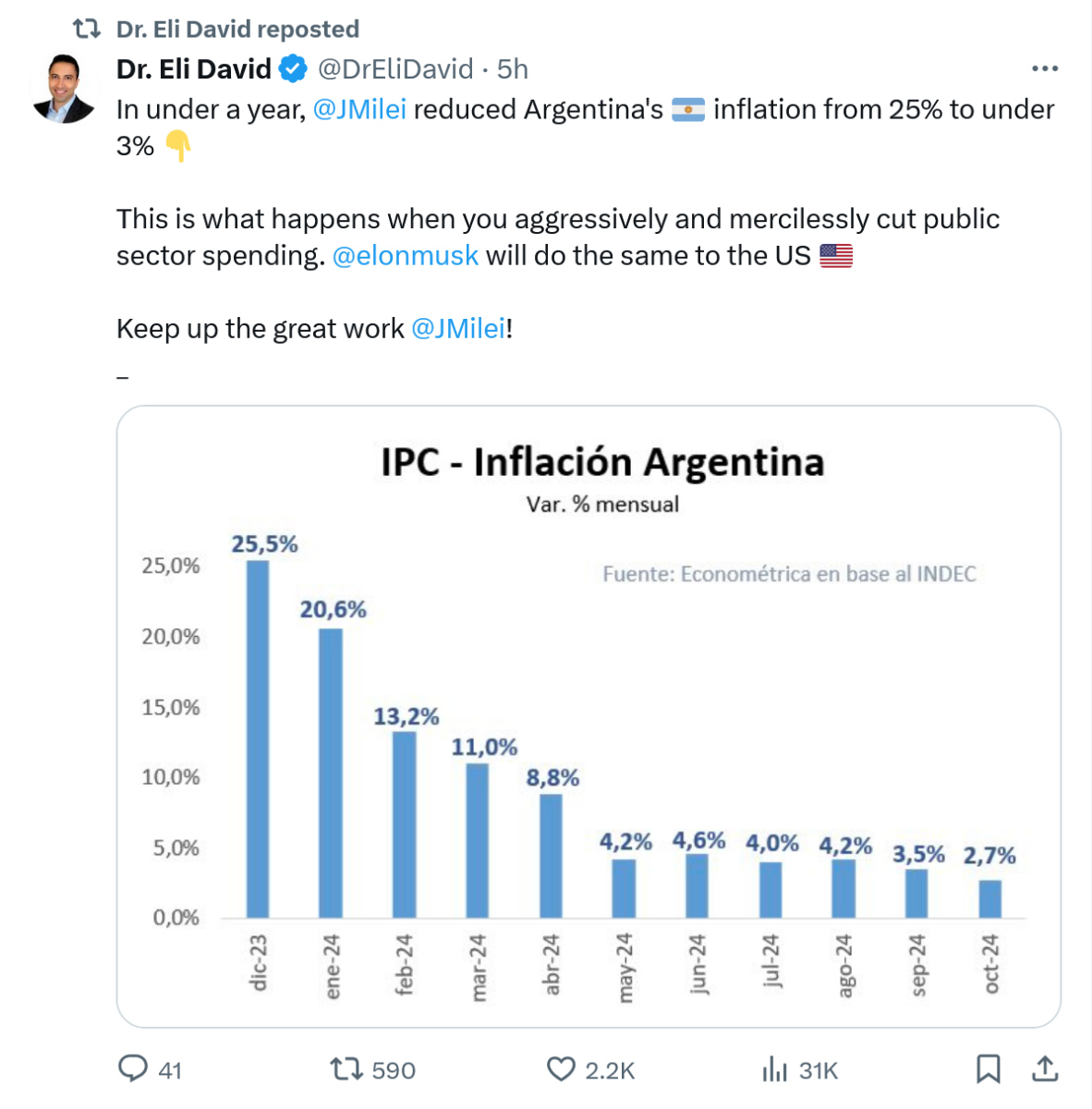Click the bold Dr. Eli David author name
The width and height of the screenshot is (1092, 1109).
194,68
